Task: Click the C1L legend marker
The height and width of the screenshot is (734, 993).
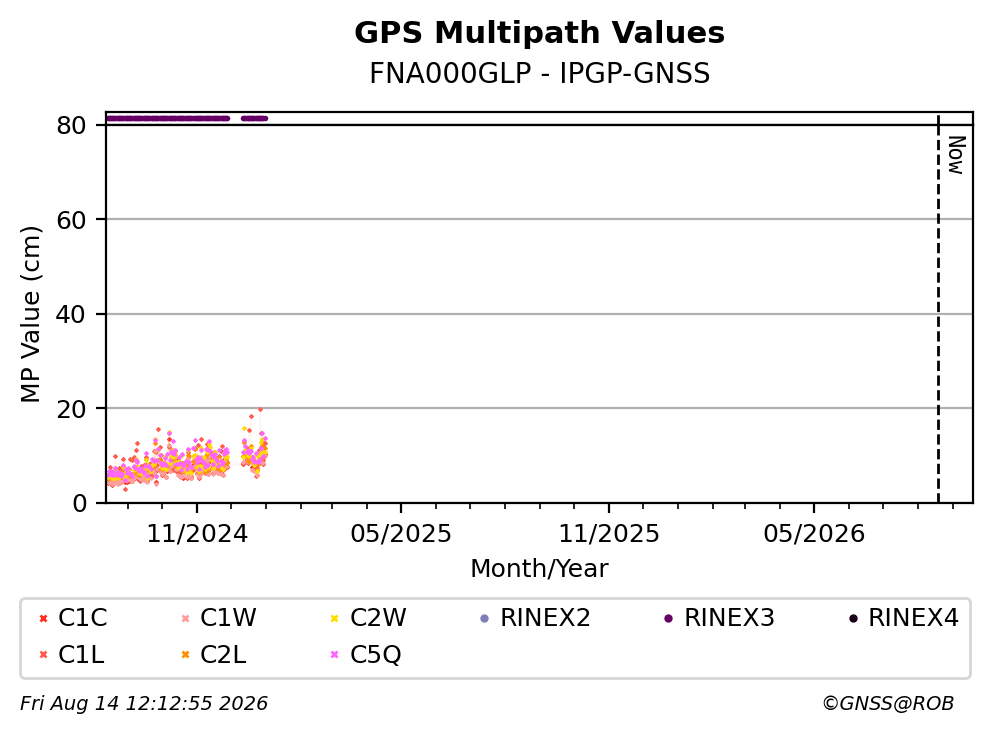Action: 43,655
